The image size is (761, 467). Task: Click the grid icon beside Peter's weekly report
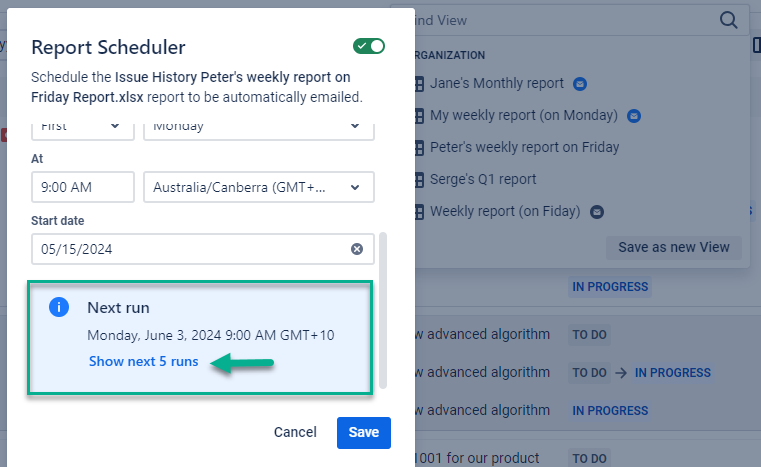(x=419, y=148)
